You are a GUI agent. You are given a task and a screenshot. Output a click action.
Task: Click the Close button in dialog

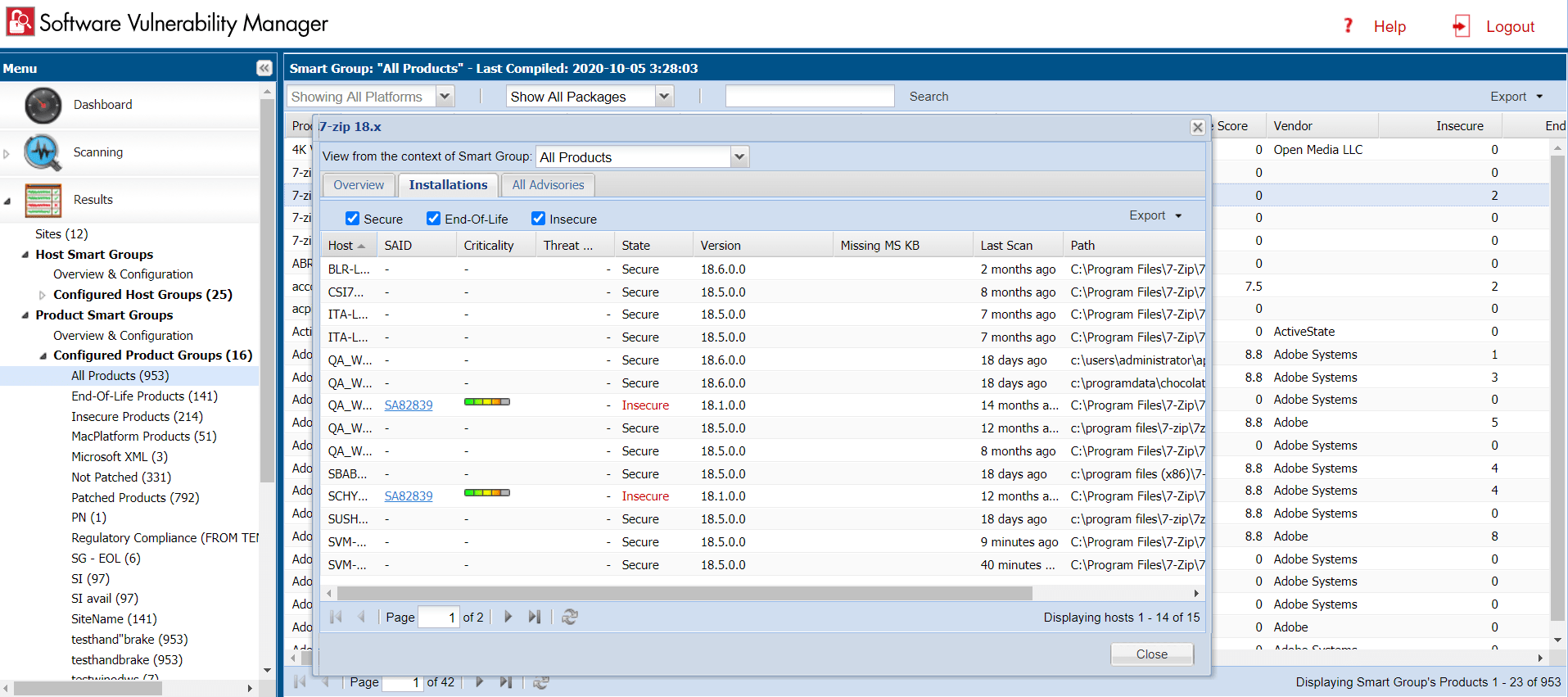pos(1152,654)
